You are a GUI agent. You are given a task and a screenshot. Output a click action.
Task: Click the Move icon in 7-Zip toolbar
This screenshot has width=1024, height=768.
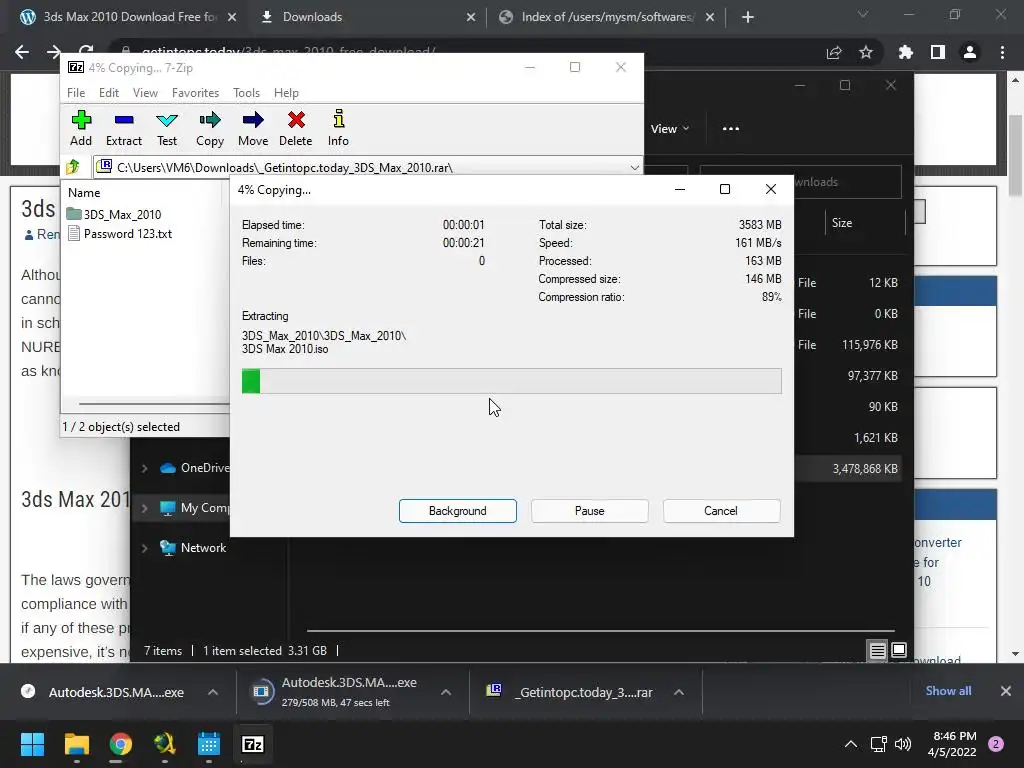tap(253, 128)
